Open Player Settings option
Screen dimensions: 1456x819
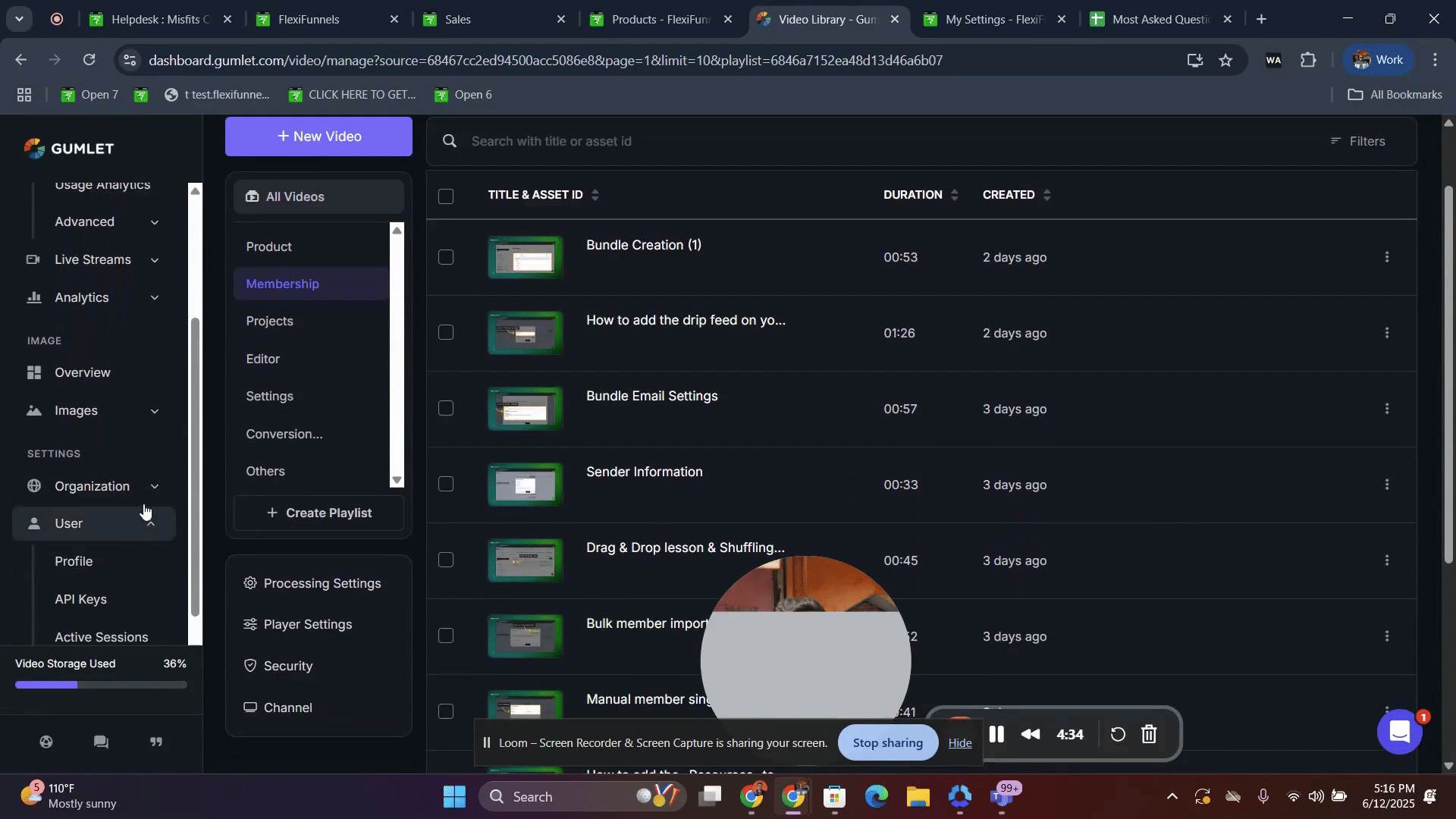(x=307, y=624)
